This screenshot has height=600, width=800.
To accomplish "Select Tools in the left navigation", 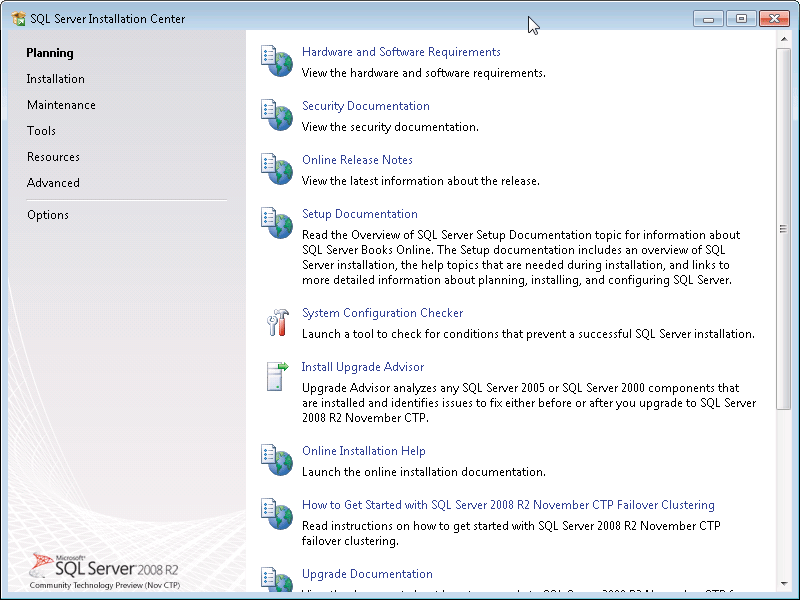I will pyautogui.click(x=42, y=131).
